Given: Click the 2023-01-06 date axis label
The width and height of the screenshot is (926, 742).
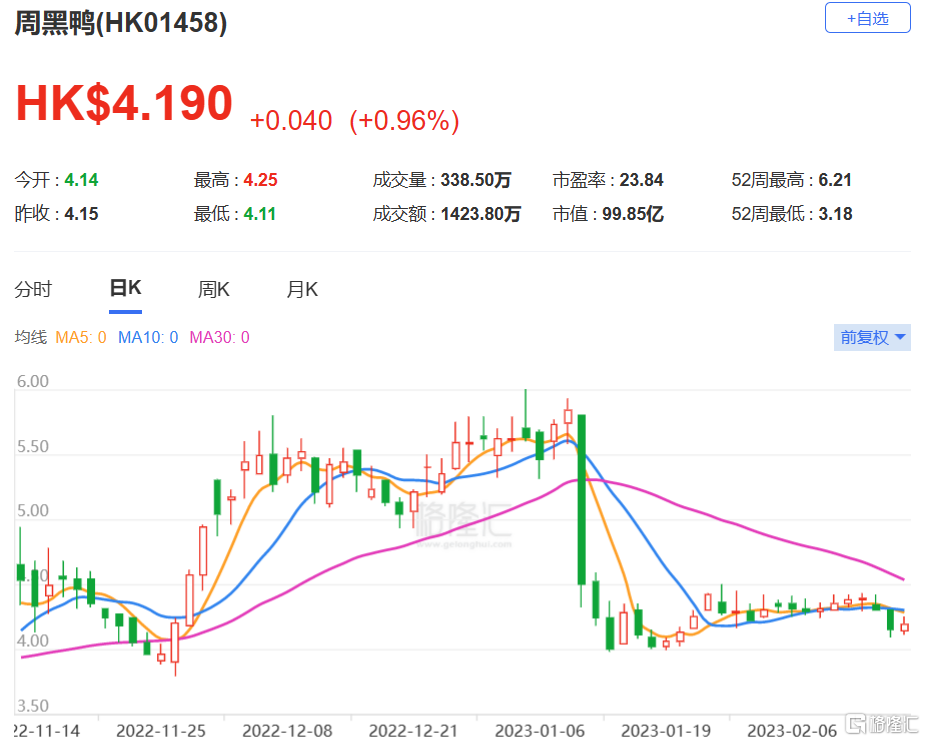Looking at the screenshot, I should point(540,731).
